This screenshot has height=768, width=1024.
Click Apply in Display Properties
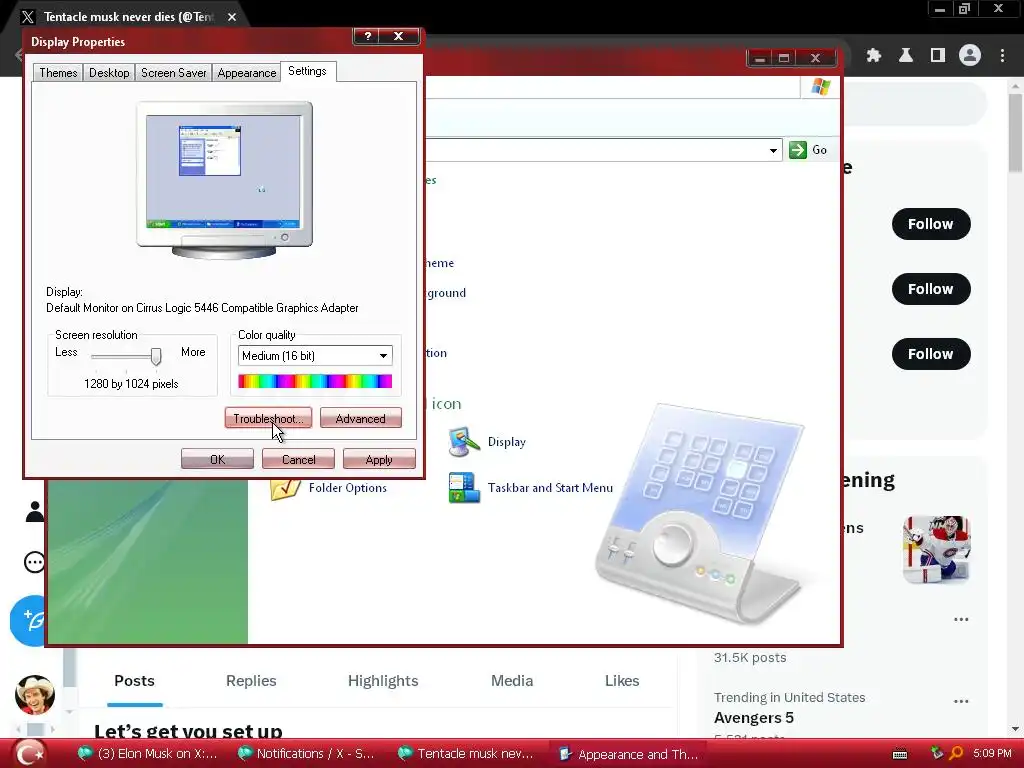coord(379,459)
